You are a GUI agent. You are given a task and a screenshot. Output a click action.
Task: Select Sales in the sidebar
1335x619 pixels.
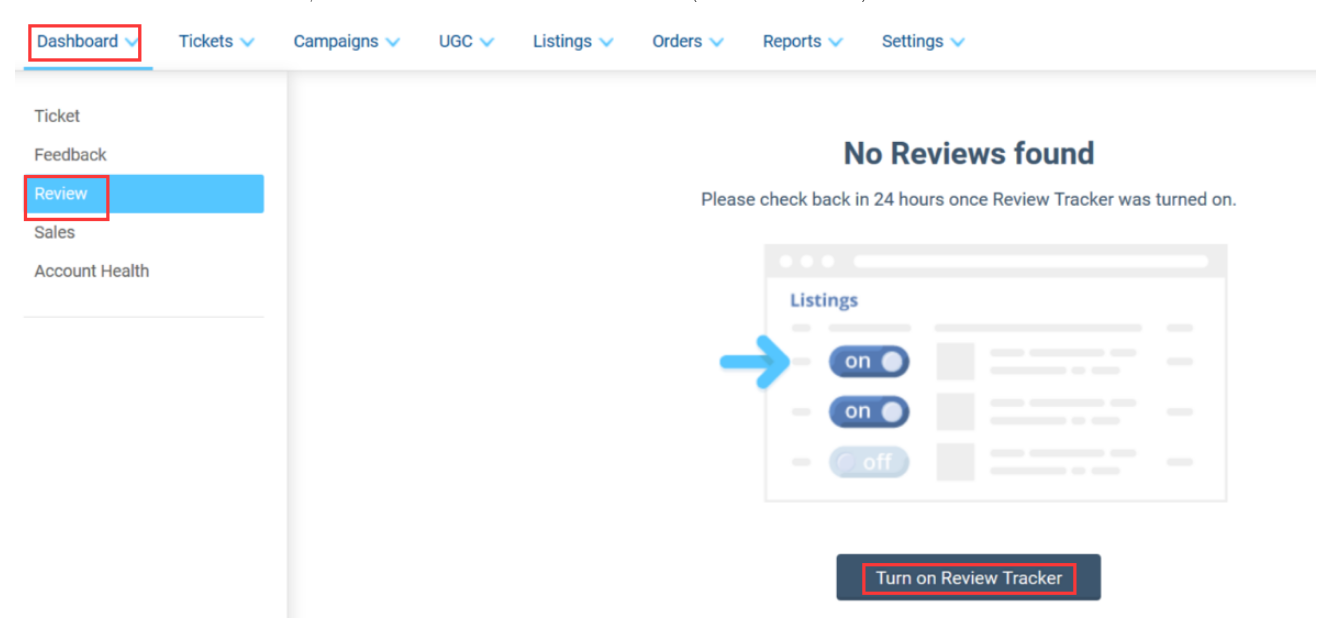coord(54,232)
